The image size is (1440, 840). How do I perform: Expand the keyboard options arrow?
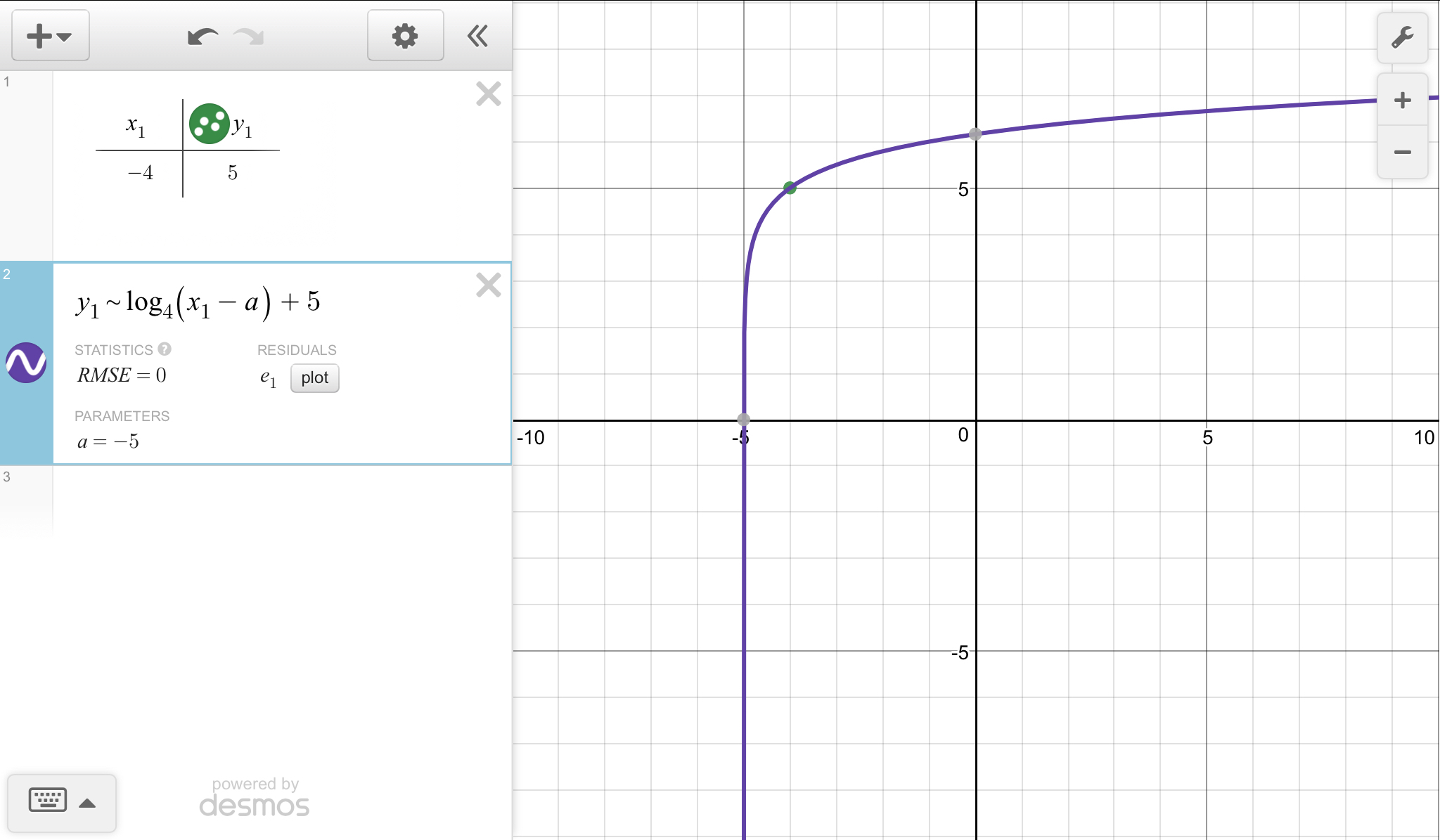[87, 803]
